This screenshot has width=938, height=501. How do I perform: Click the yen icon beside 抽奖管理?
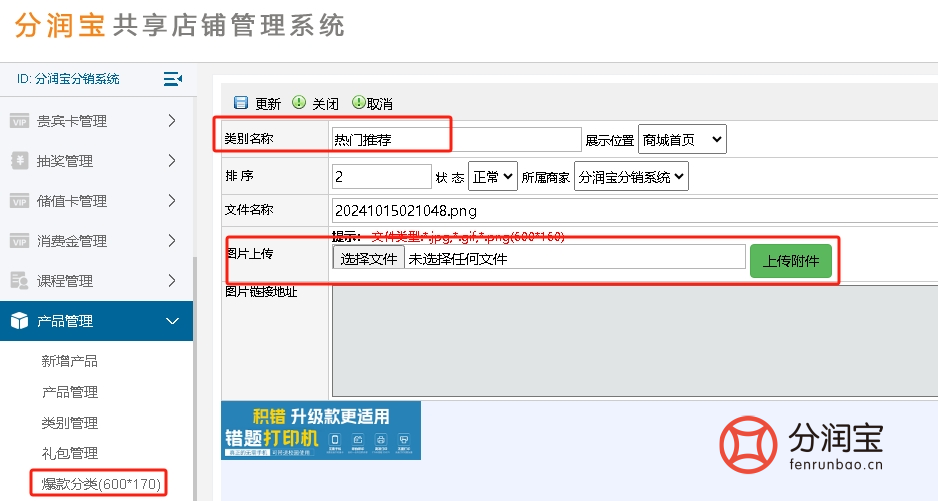point(19,160)
